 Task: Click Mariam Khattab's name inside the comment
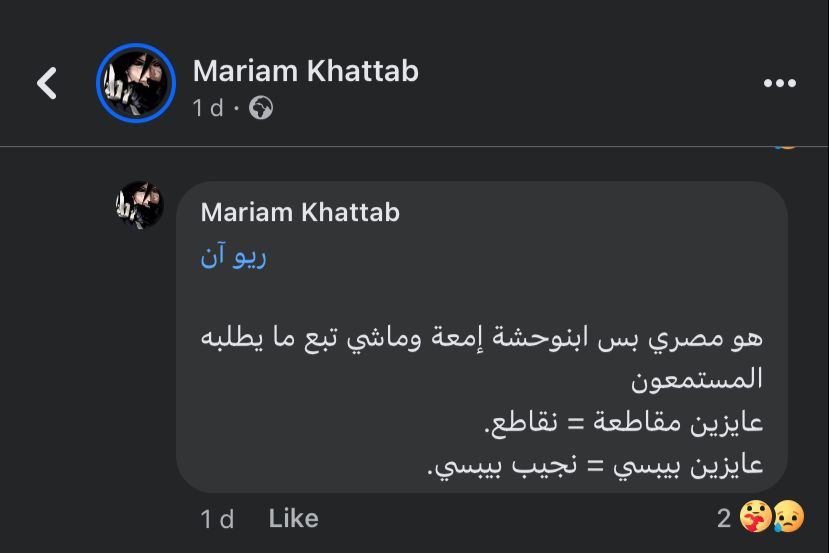click(x=300, y=212)
